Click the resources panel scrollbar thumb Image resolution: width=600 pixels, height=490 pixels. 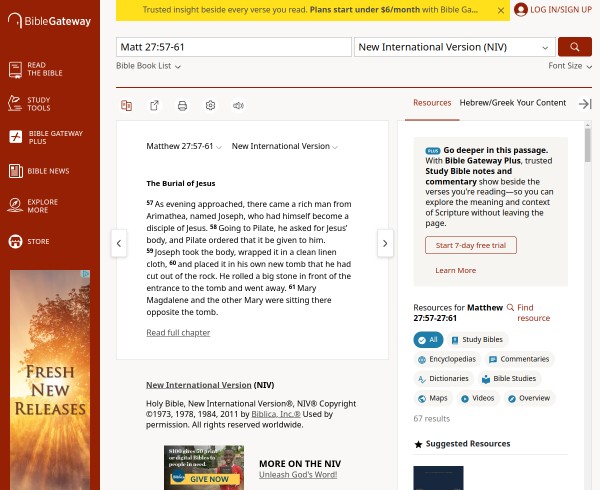point(588,145)
